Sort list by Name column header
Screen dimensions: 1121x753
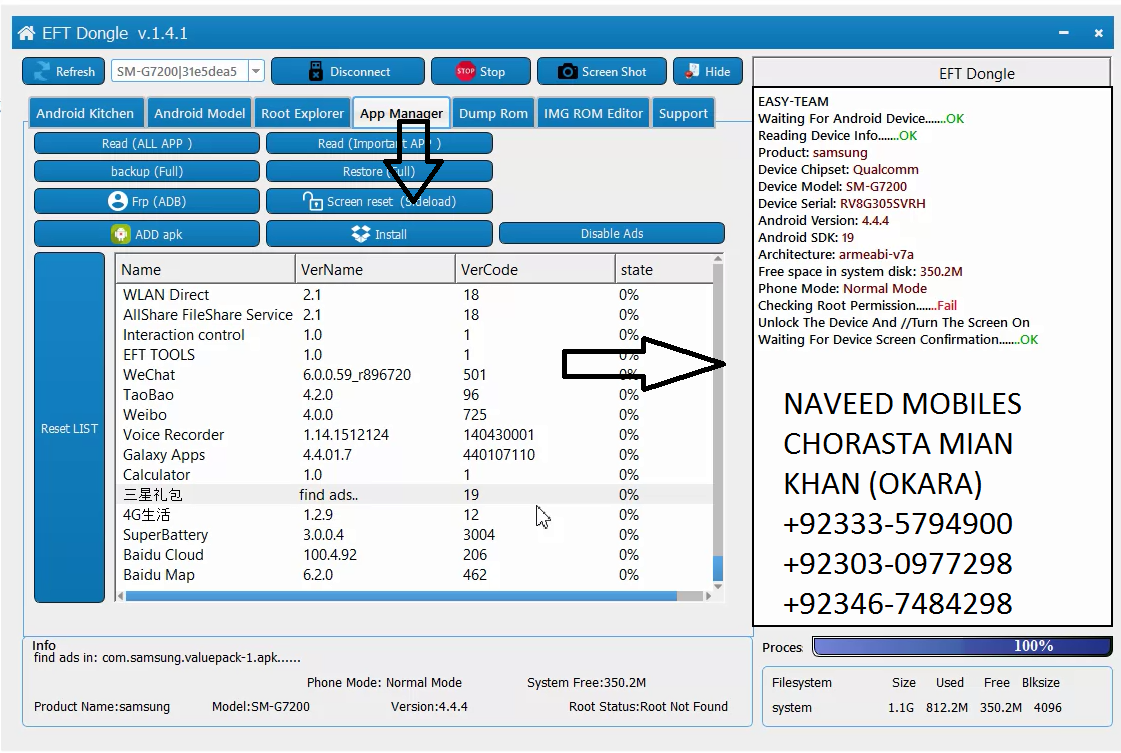point(205,270)
